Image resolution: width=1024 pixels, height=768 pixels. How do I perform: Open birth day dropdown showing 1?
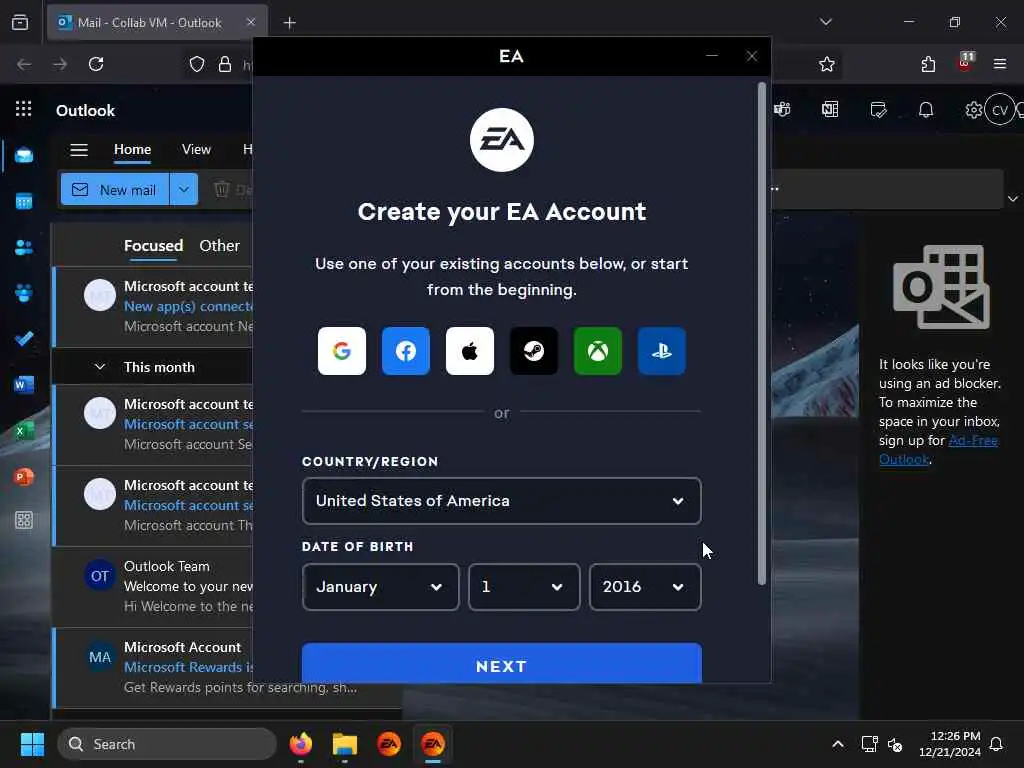pyautogui.click(x=524, y=587)
